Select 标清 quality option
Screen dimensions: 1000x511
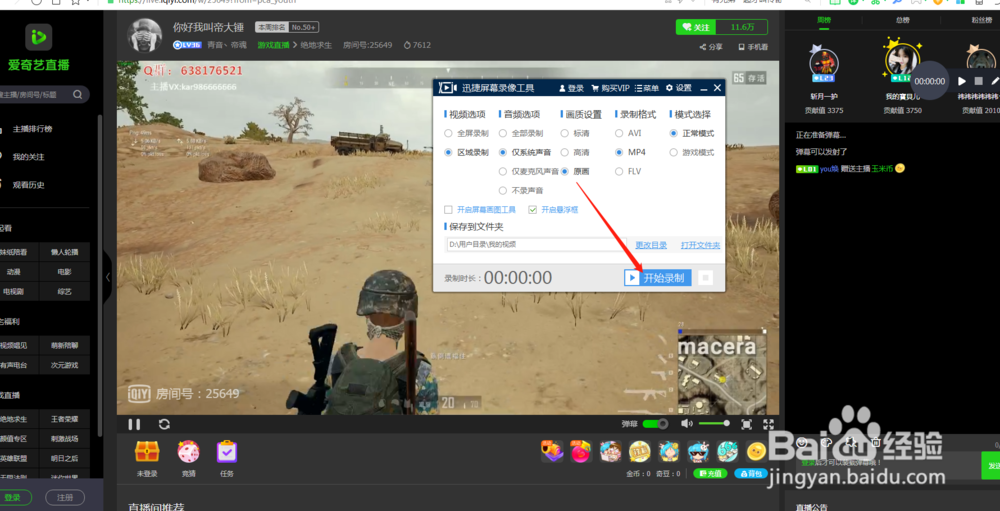click(575, 133)
